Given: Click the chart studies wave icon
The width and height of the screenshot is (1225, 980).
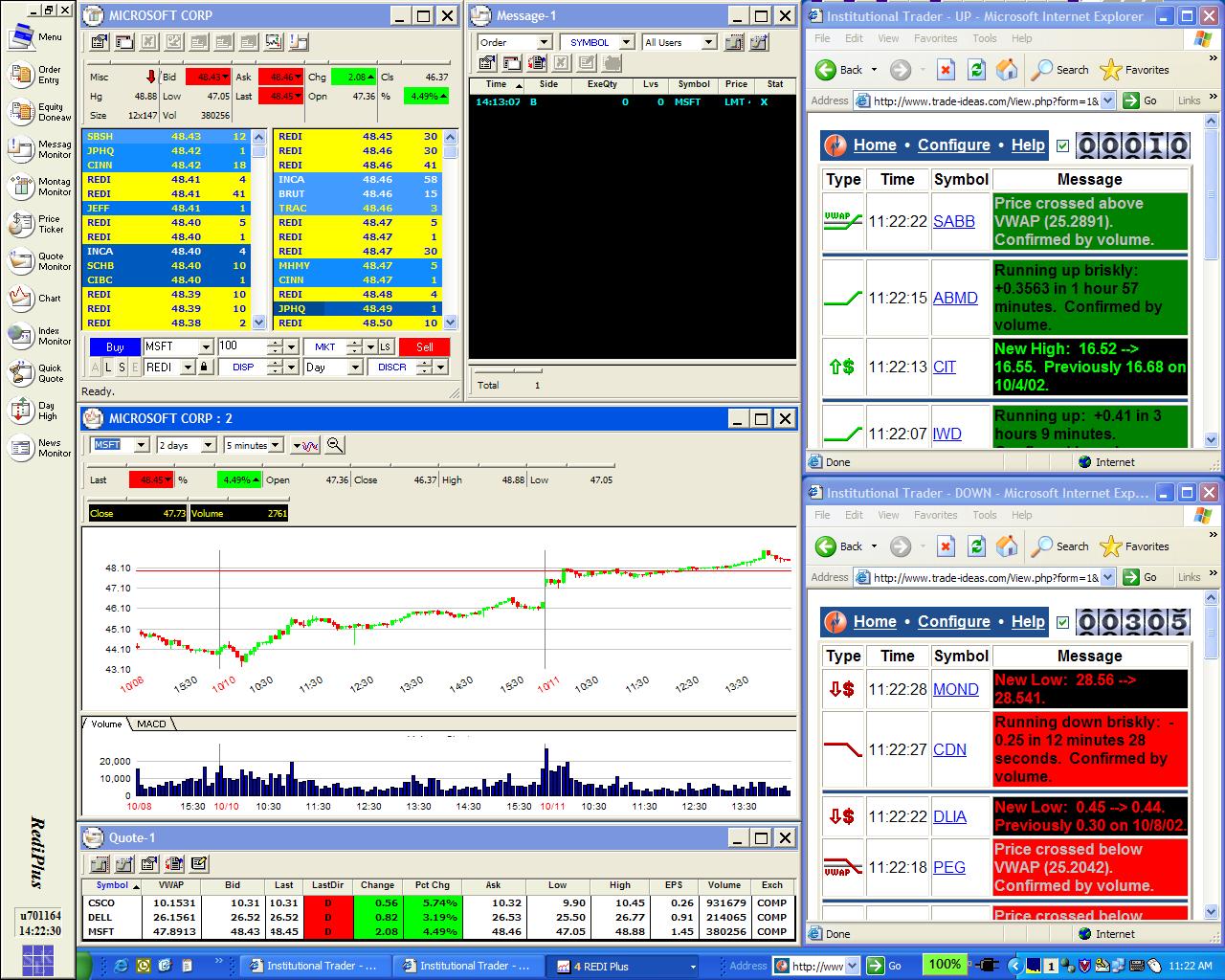Looking at the screenshot, I should 305,445.
